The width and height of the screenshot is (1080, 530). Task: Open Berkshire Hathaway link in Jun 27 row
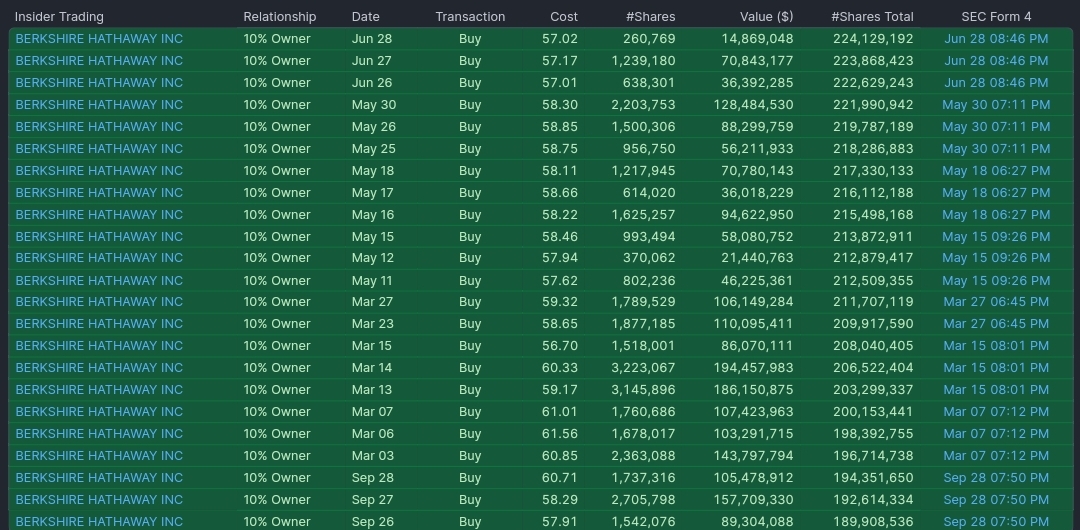pyautogui.click(x=99, y=61)
